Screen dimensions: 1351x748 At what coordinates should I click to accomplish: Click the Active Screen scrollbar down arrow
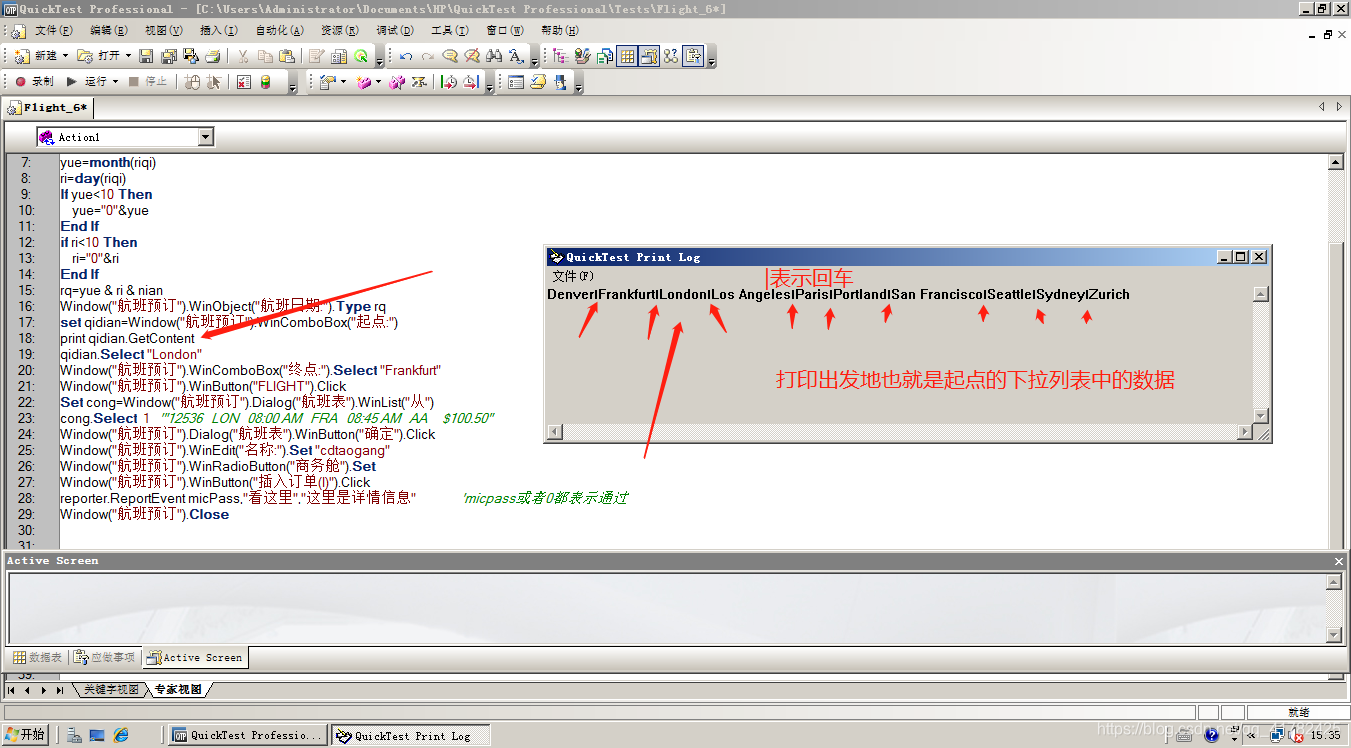click(x=1333, y=635)
